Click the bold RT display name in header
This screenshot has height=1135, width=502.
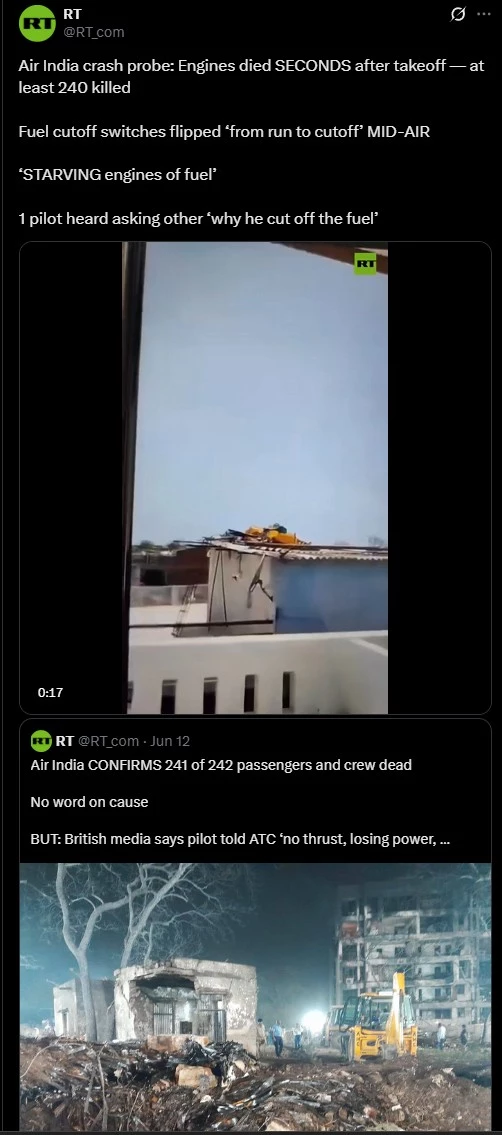(72, 14)
